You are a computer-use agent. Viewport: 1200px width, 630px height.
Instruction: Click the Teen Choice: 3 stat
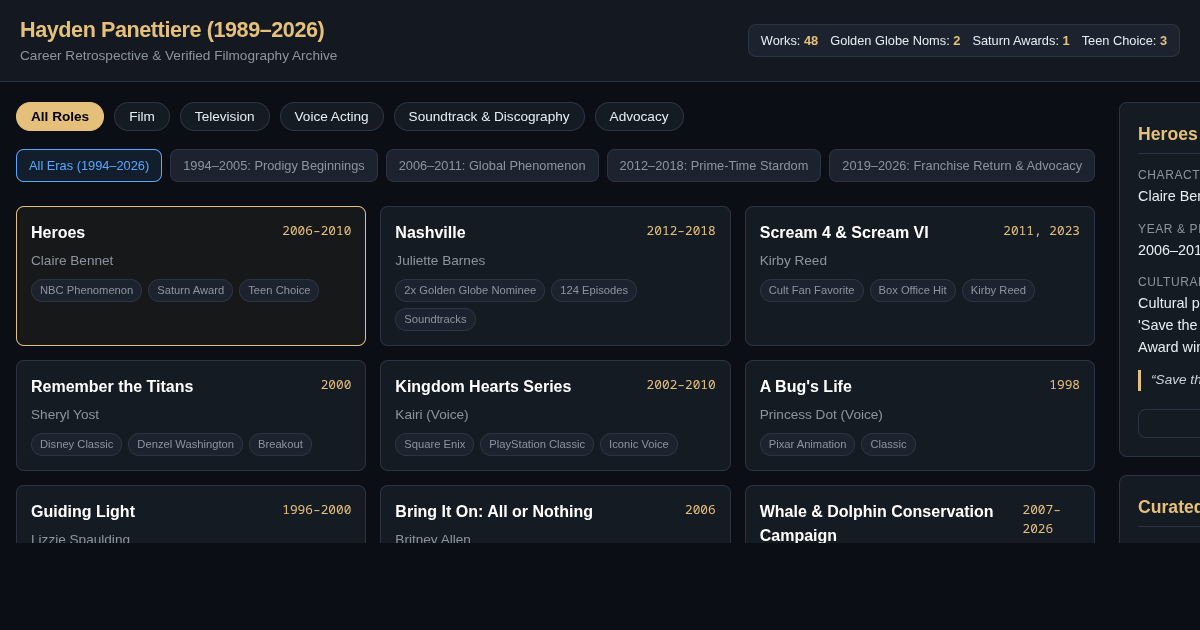point(1124,41)
